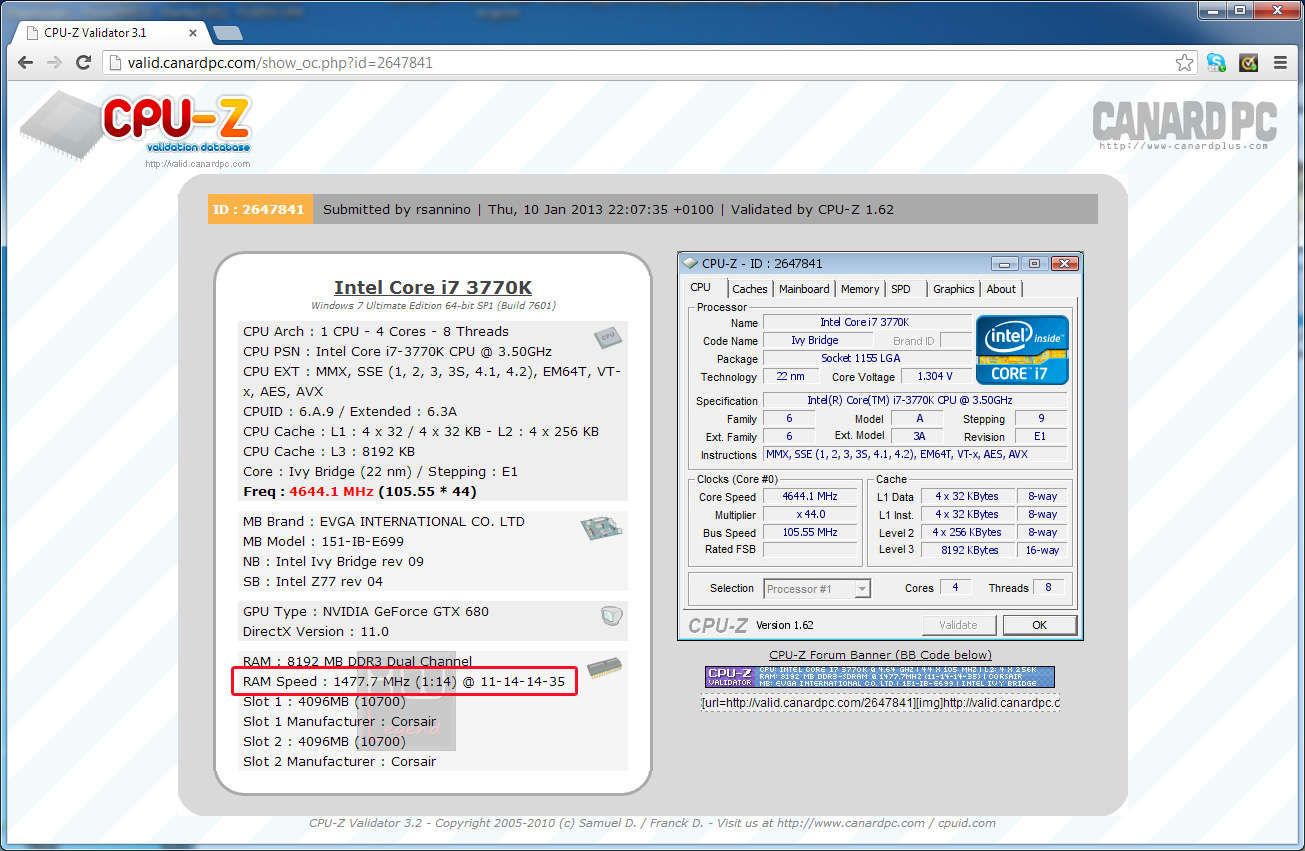This screenshot has height=851, width=1305.
Task: Click the browser forward arrow
Action: point(55,63)
